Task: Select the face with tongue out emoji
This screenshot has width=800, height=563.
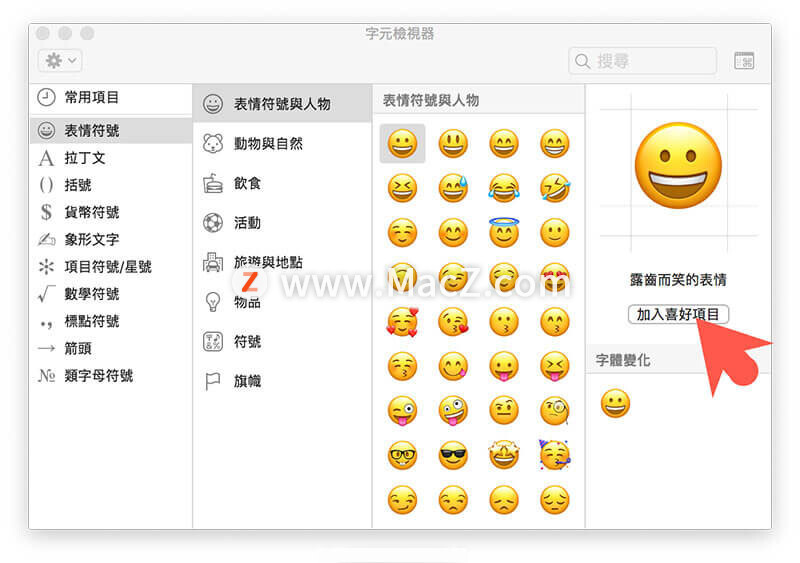Action: (x=504, y=366)
